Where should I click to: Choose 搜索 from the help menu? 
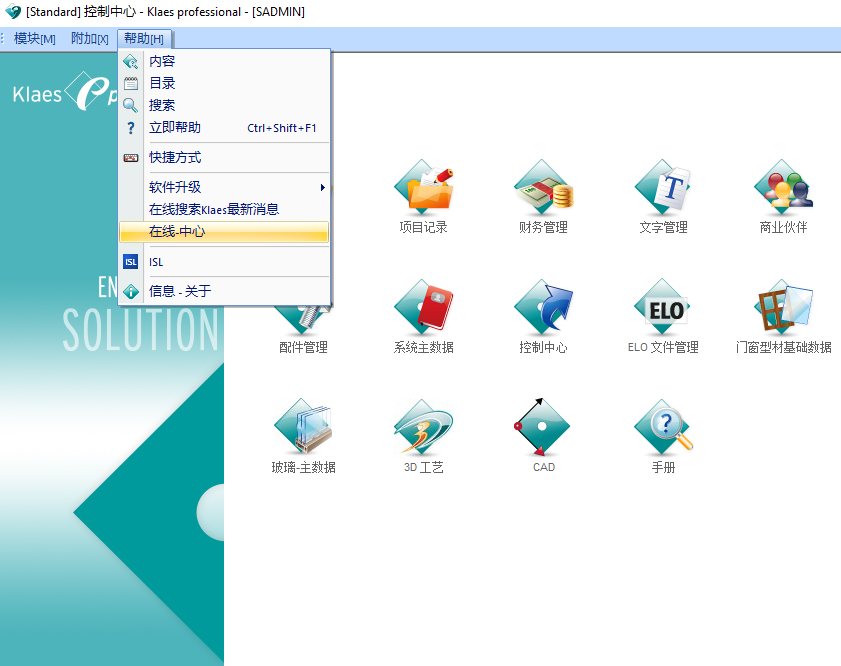pyautogui.click(x=224, y=105)
